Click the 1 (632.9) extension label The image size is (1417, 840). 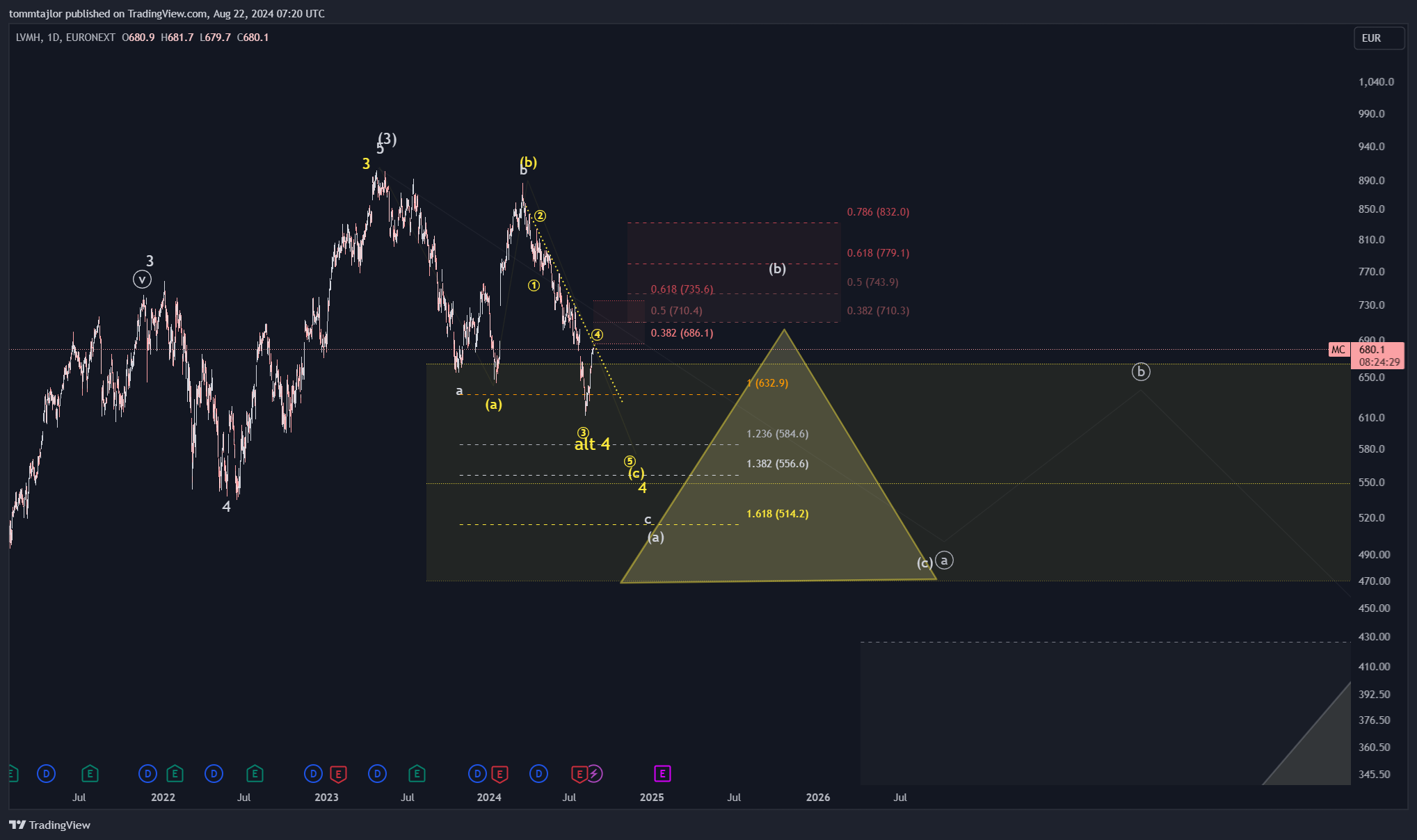tap(767, 383)
